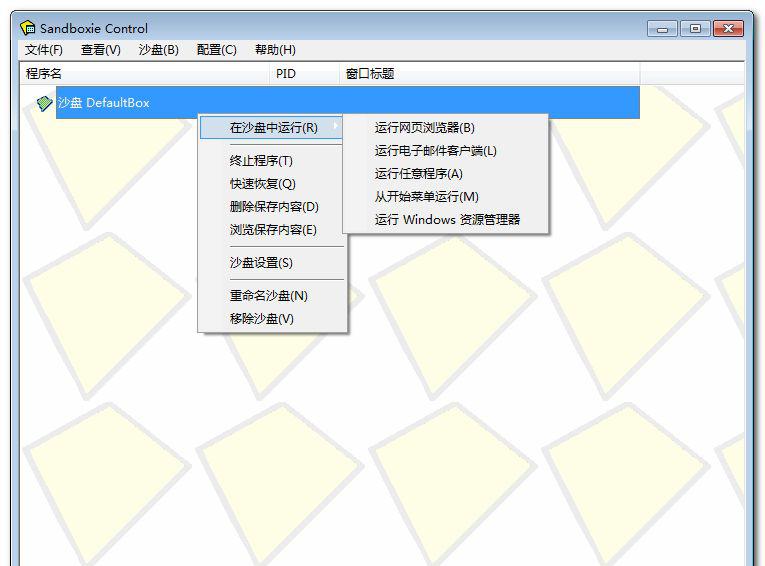The image size is (765, 566).
Task: Click the 窗口标题 column header
Action: click(x=489, y=74)
